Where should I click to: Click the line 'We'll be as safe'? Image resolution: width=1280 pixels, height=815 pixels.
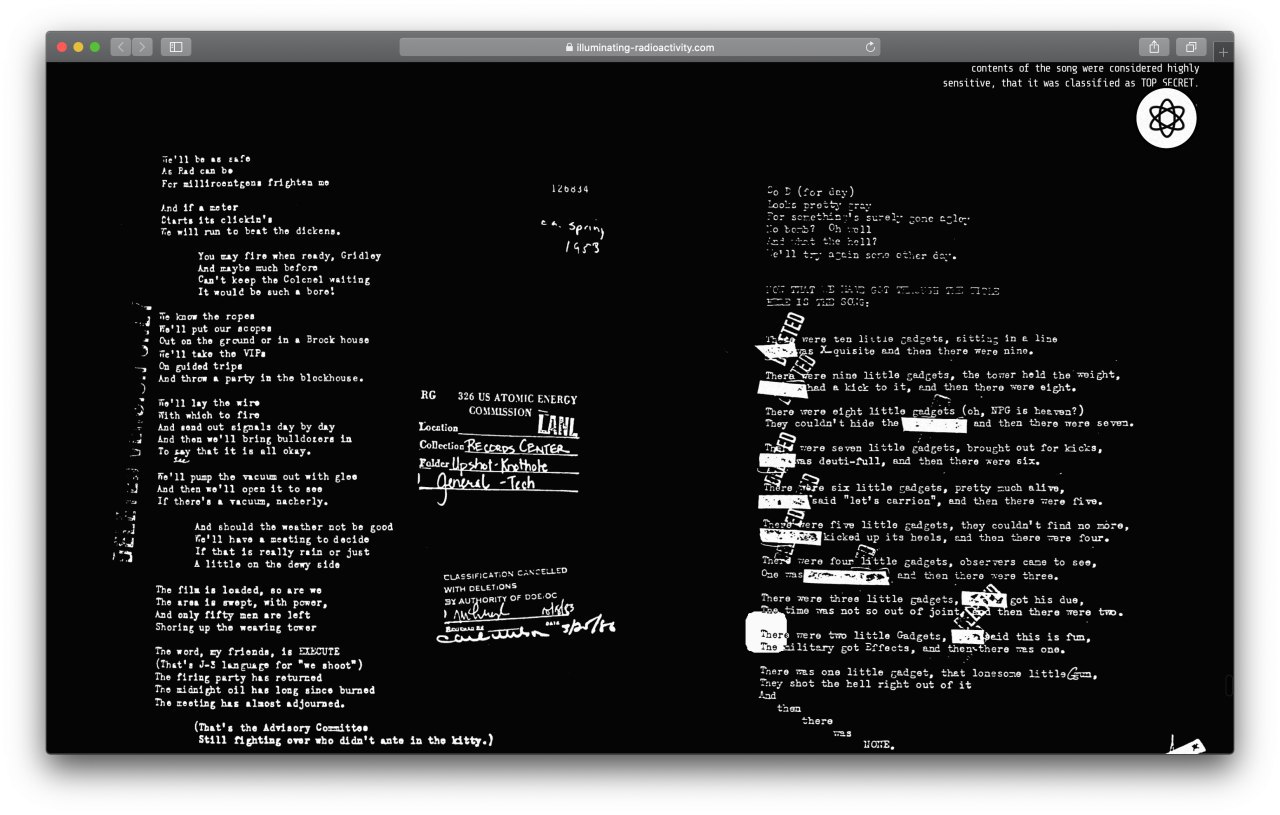(206, 159)
